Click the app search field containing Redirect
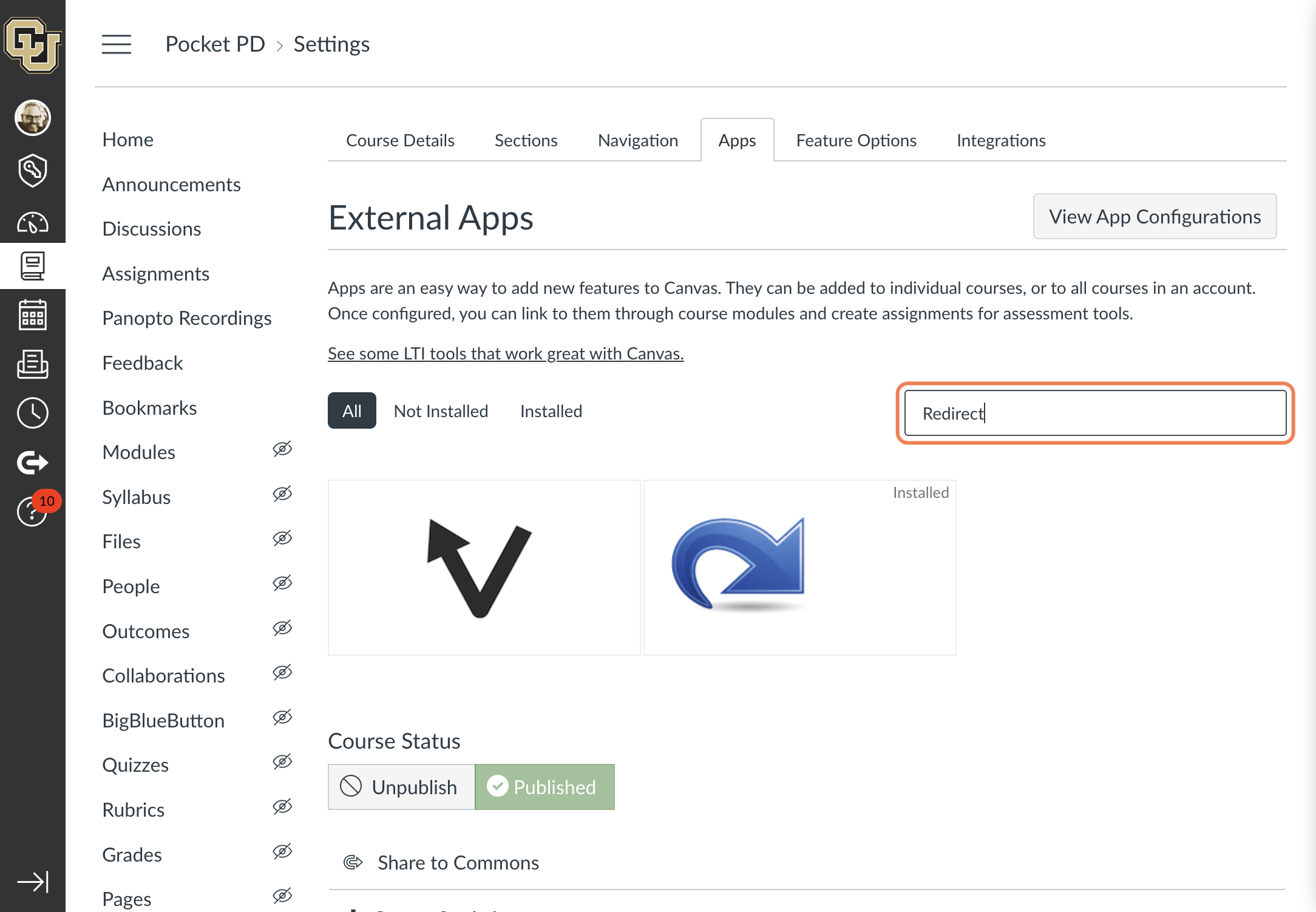Viewport: 1316px width, 912px height. coord(1095,413)
